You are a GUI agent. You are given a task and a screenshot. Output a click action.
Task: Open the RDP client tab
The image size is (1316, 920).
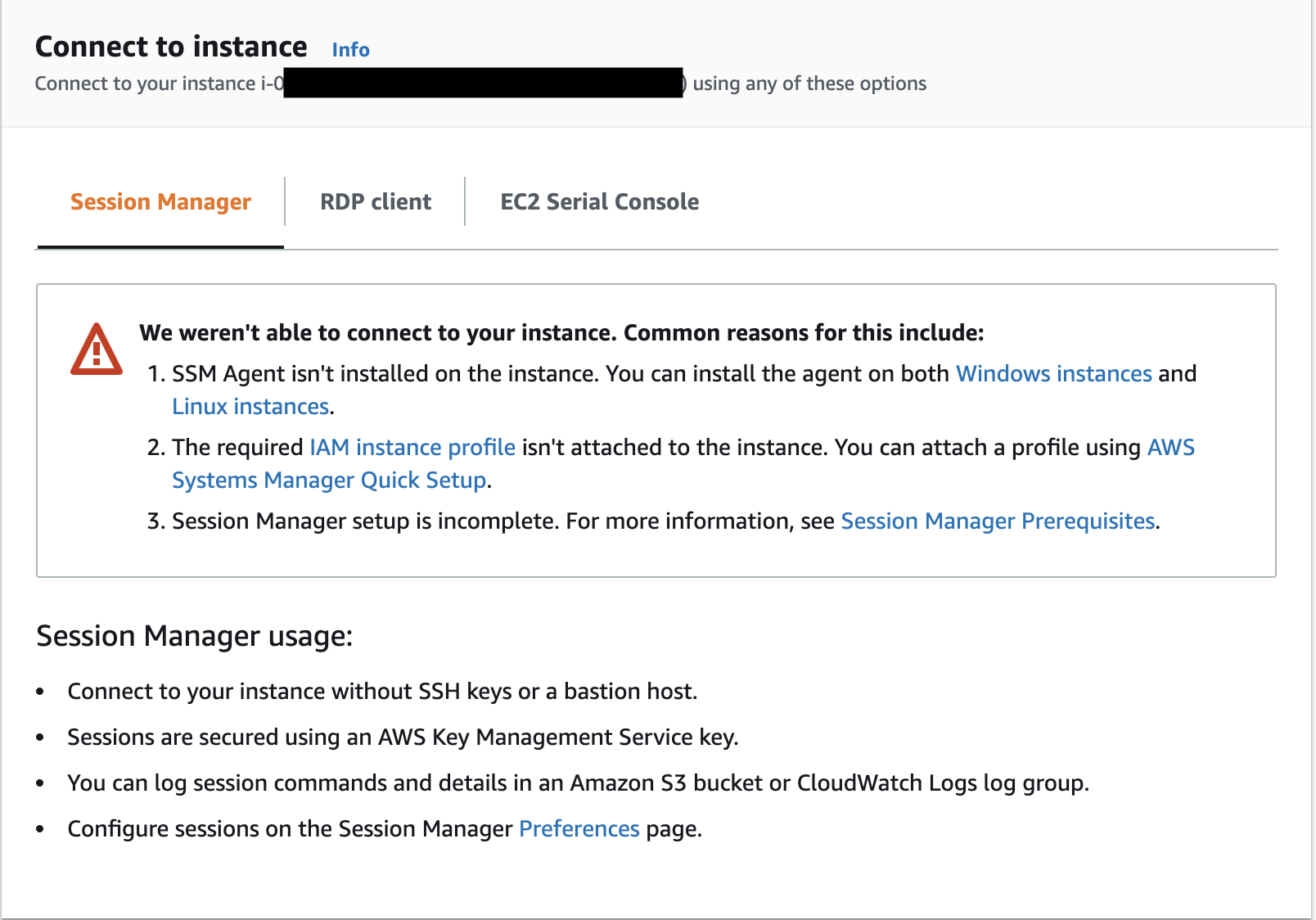(376, 202)
